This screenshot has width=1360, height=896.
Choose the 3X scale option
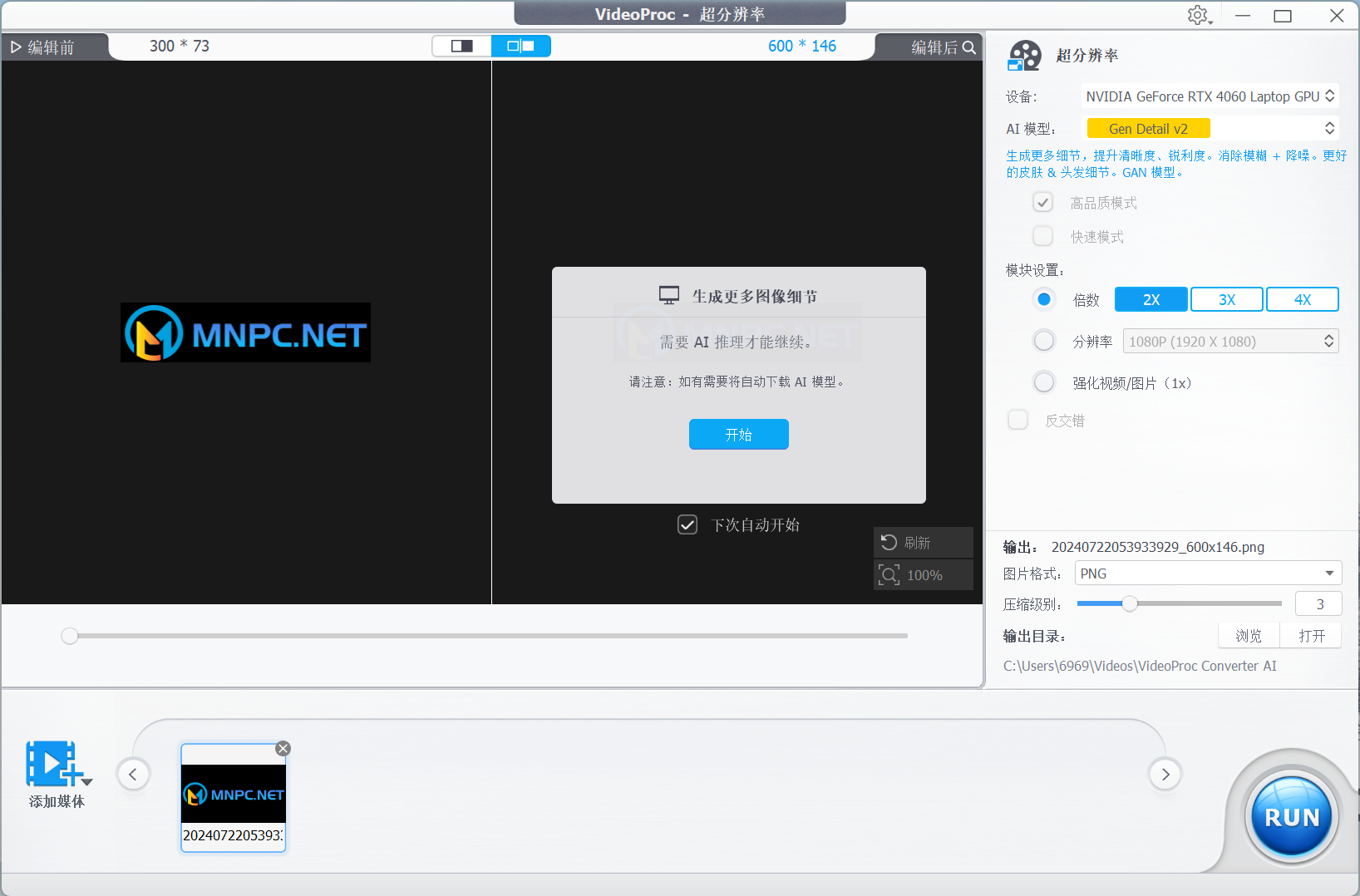pyautogui.click(x=1227, y=299)
